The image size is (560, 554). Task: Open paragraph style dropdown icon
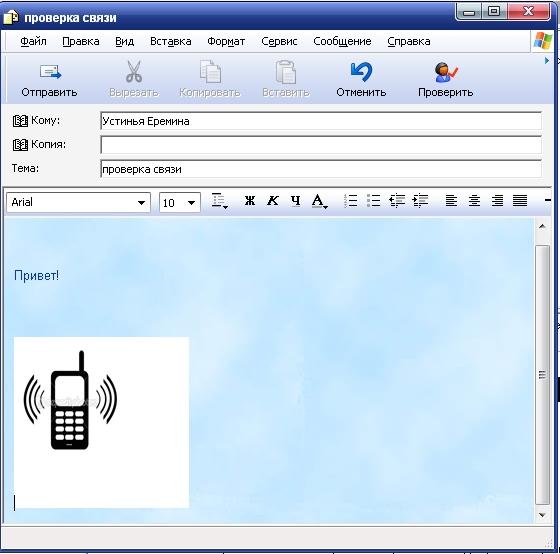pos(219,201)
